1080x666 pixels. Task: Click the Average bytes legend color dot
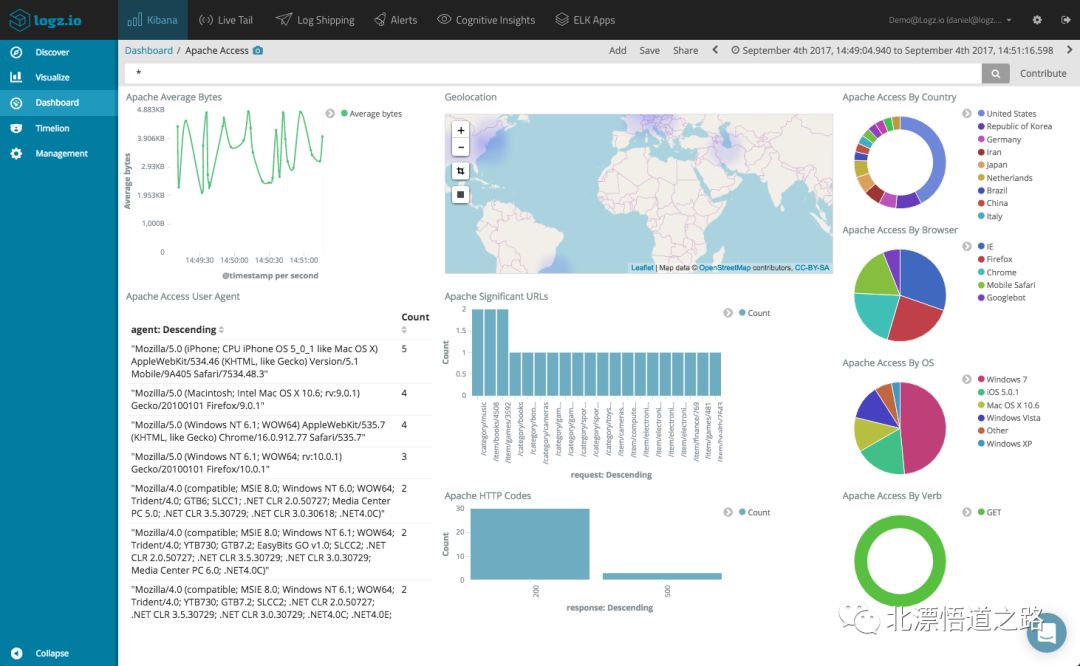tap(344, 113)
